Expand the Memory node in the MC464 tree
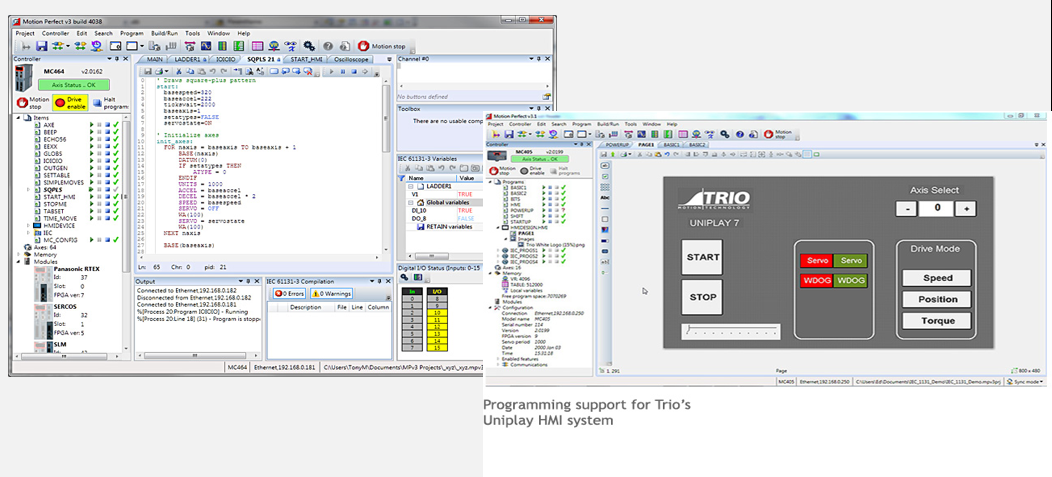Image resolution: width=1052 pixels, height=477 pixels. tap(19, 254)
